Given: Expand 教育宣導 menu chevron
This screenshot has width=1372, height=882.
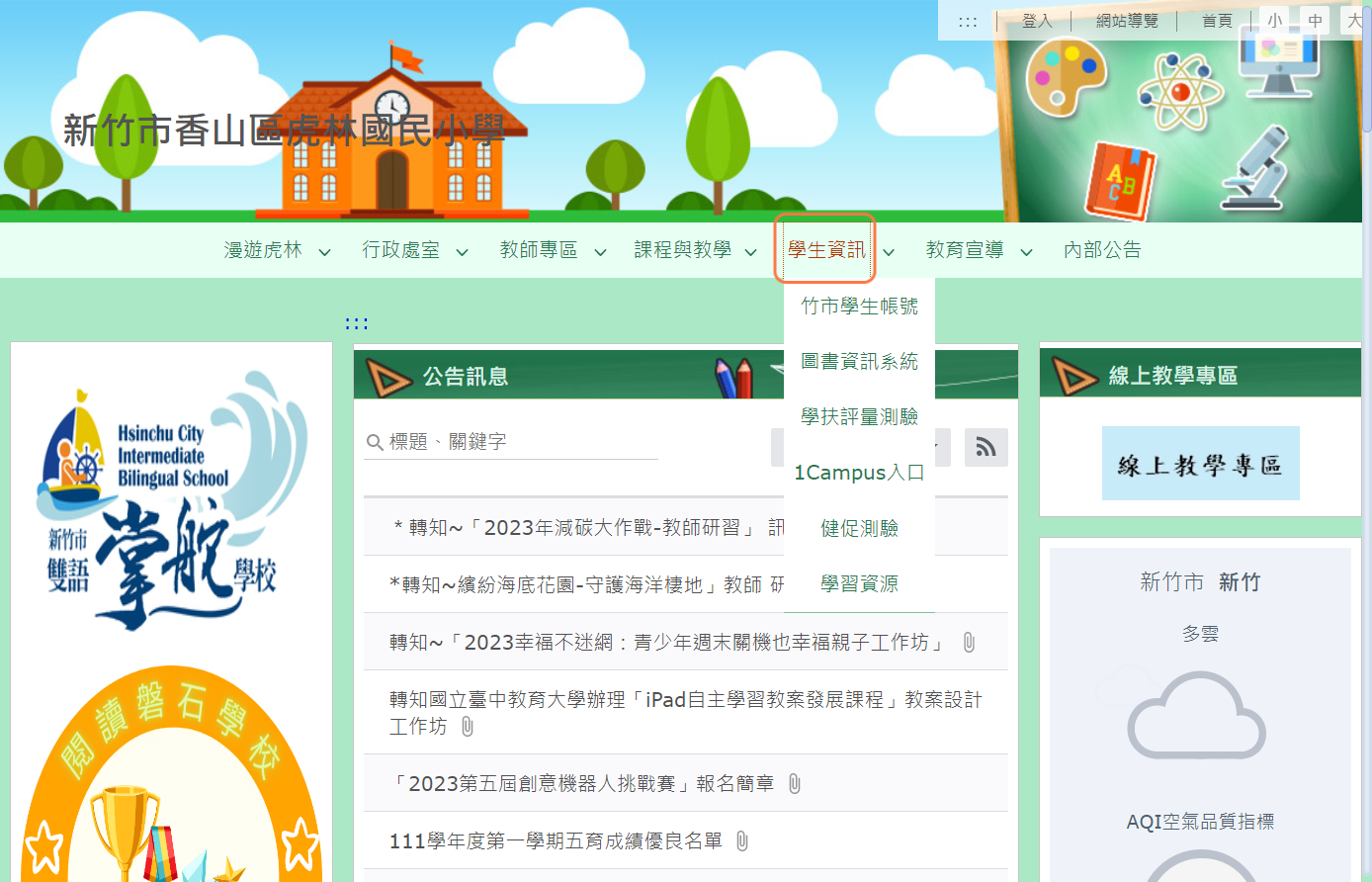Looking at the screenshot, I should tap(1026, 252).
